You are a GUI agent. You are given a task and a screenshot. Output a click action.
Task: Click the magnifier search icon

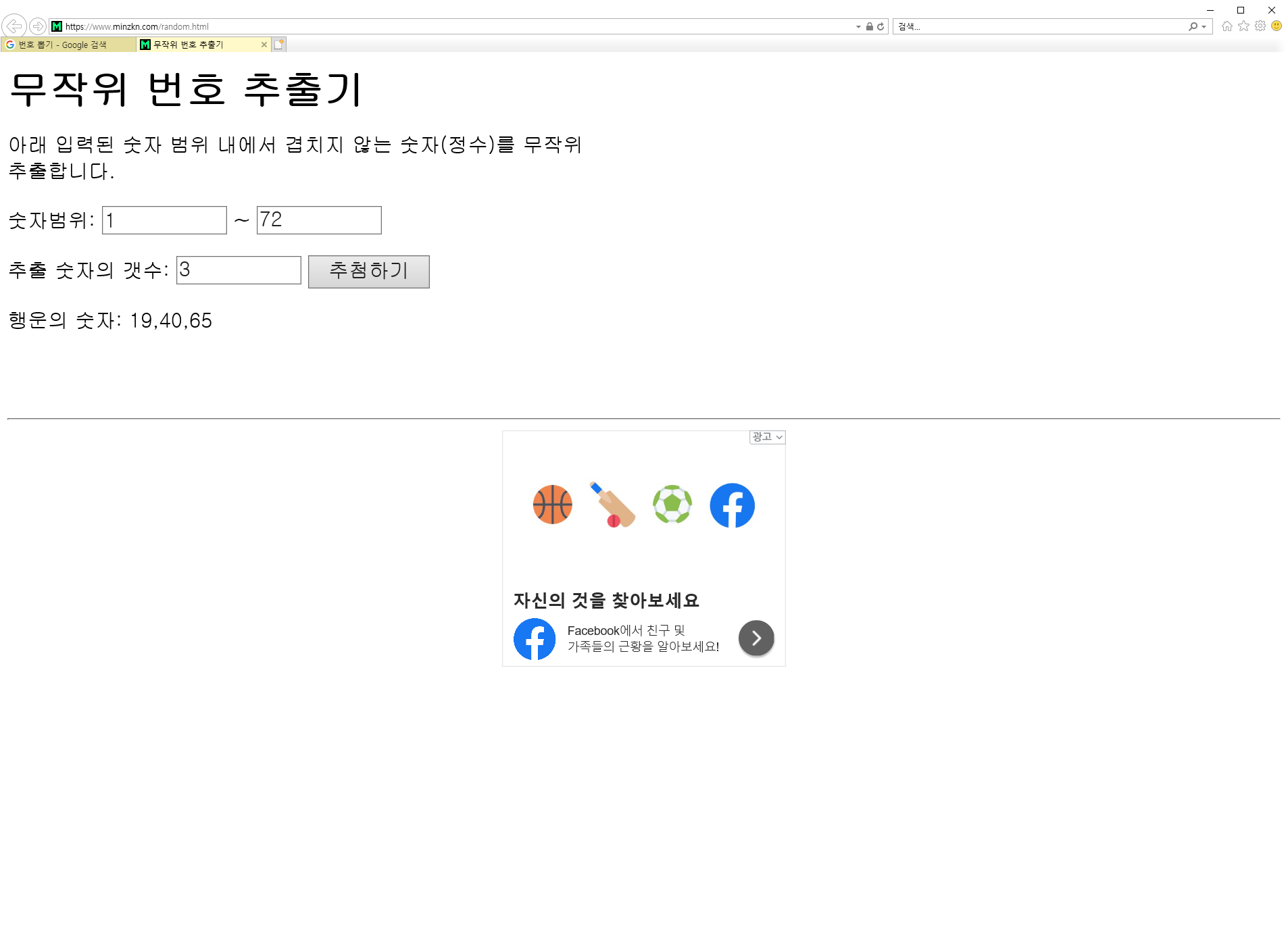click(x=1193, y=26)
